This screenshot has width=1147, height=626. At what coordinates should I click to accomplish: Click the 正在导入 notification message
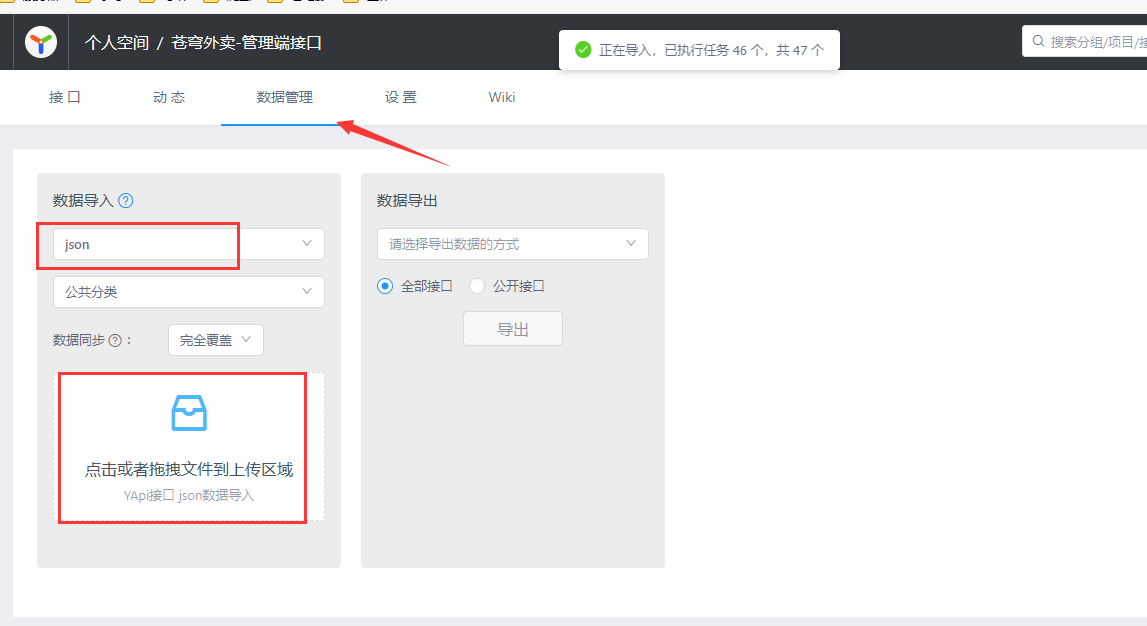click(711, 50)
